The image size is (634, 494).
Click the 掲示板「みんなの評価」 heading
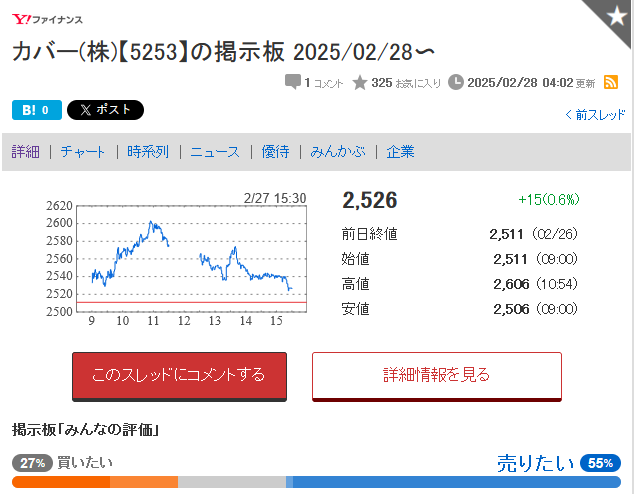click(85, 429)
